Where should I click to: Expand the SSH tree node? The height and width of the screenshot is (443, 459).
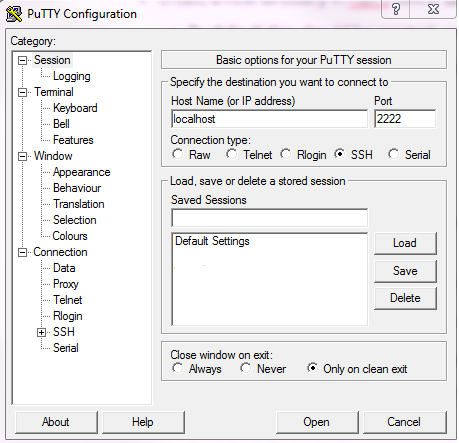pyautogui.click(x=41, y=332)
